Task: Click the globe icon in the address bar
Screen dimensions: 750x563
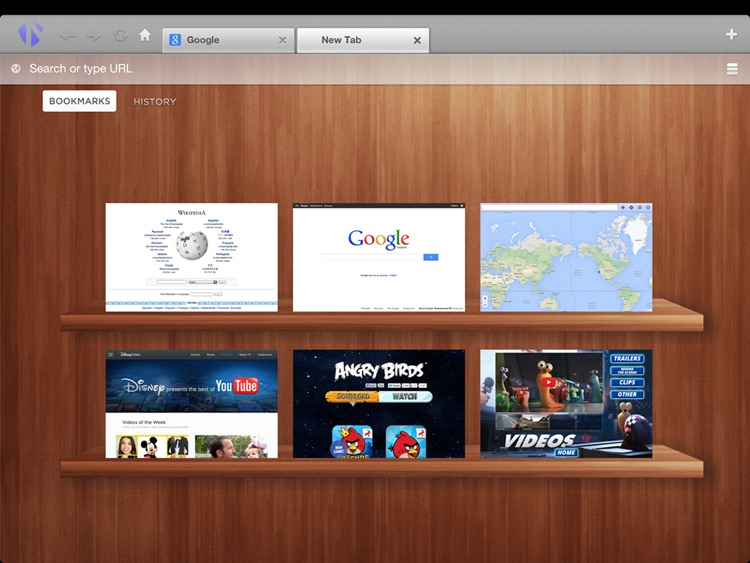Action: click(x=16, y=69)
